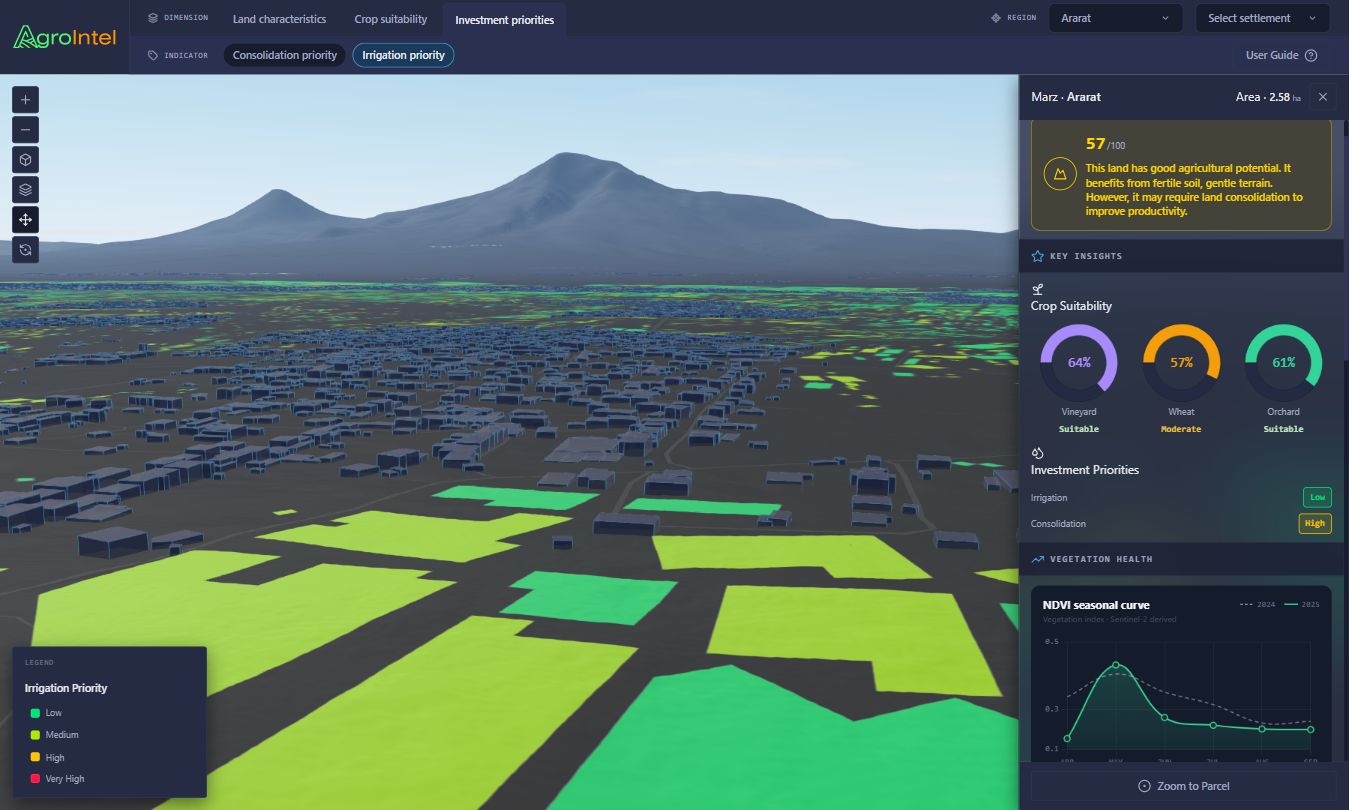Click the Indicator tag icon

point(153,55)
